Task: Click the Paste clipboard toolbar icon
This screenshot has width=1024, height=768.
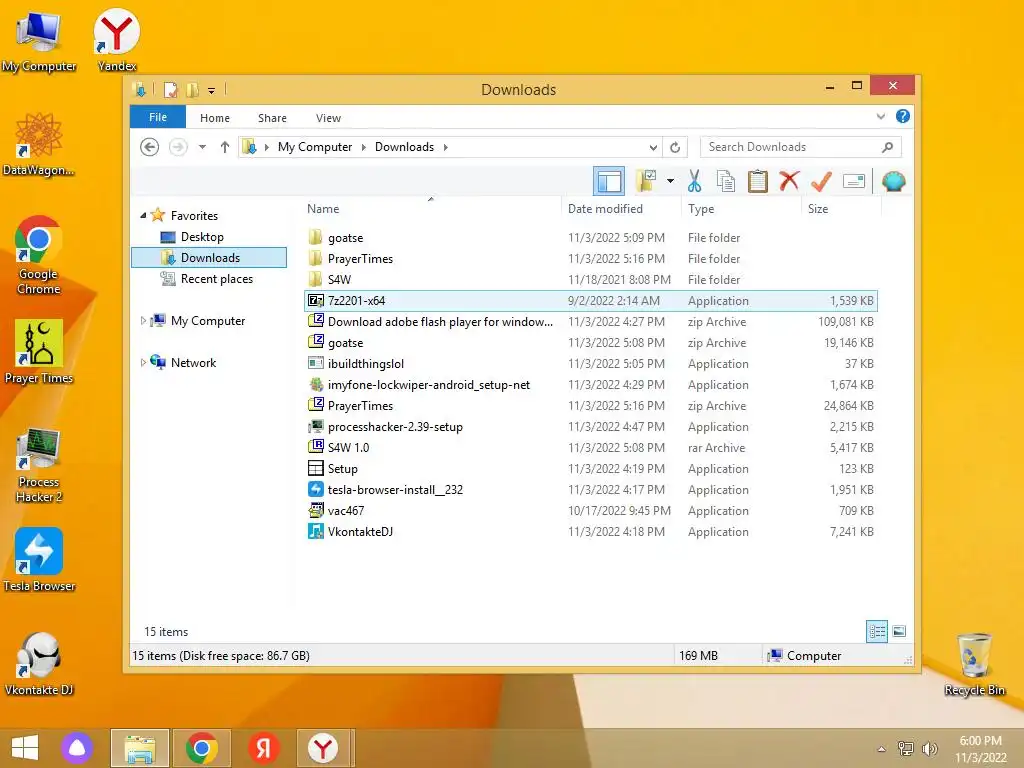Action: point(758,182)
